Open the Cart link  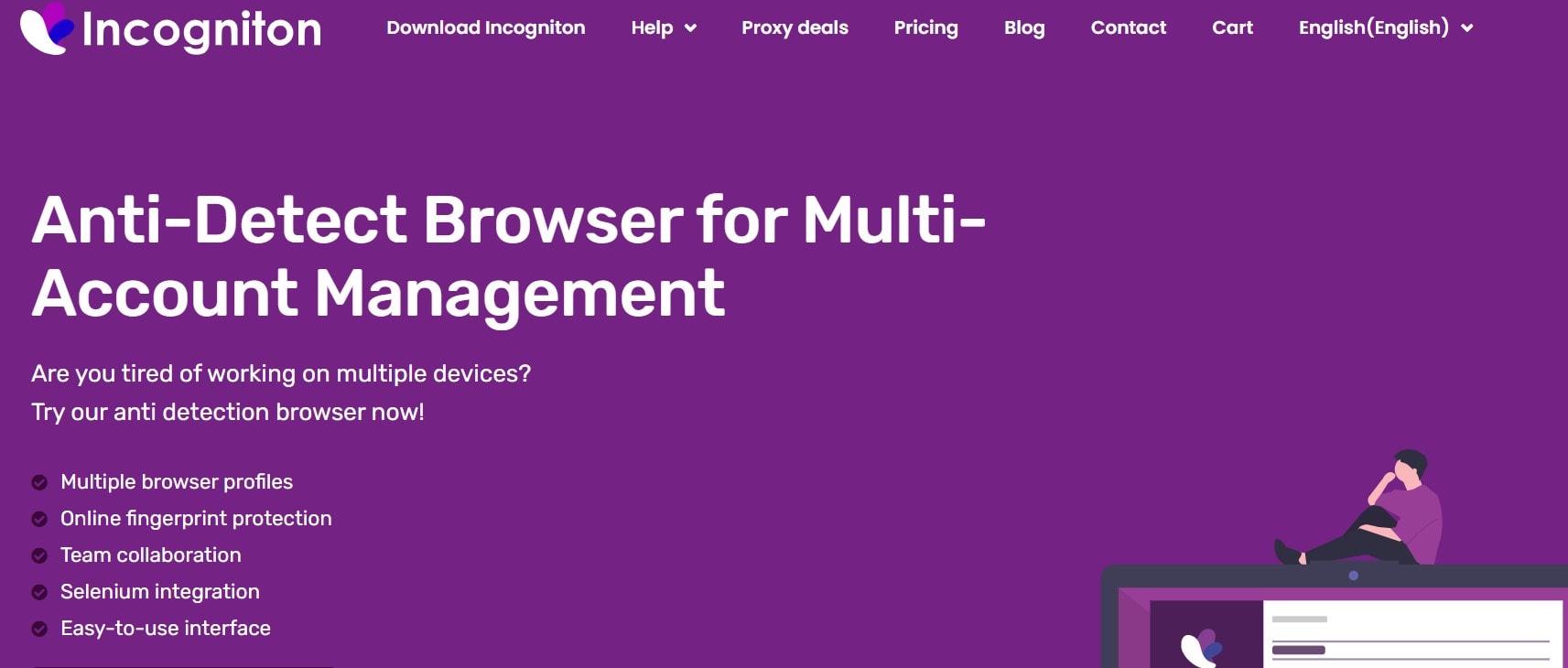(1232, 27)
